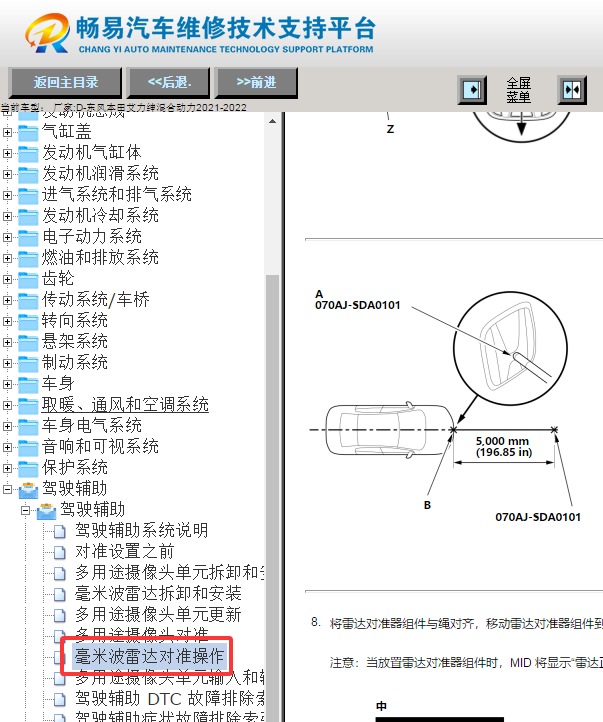Click the 制动系统 folder icon
Screen dimensions: 603x722
tap(28, 364)
